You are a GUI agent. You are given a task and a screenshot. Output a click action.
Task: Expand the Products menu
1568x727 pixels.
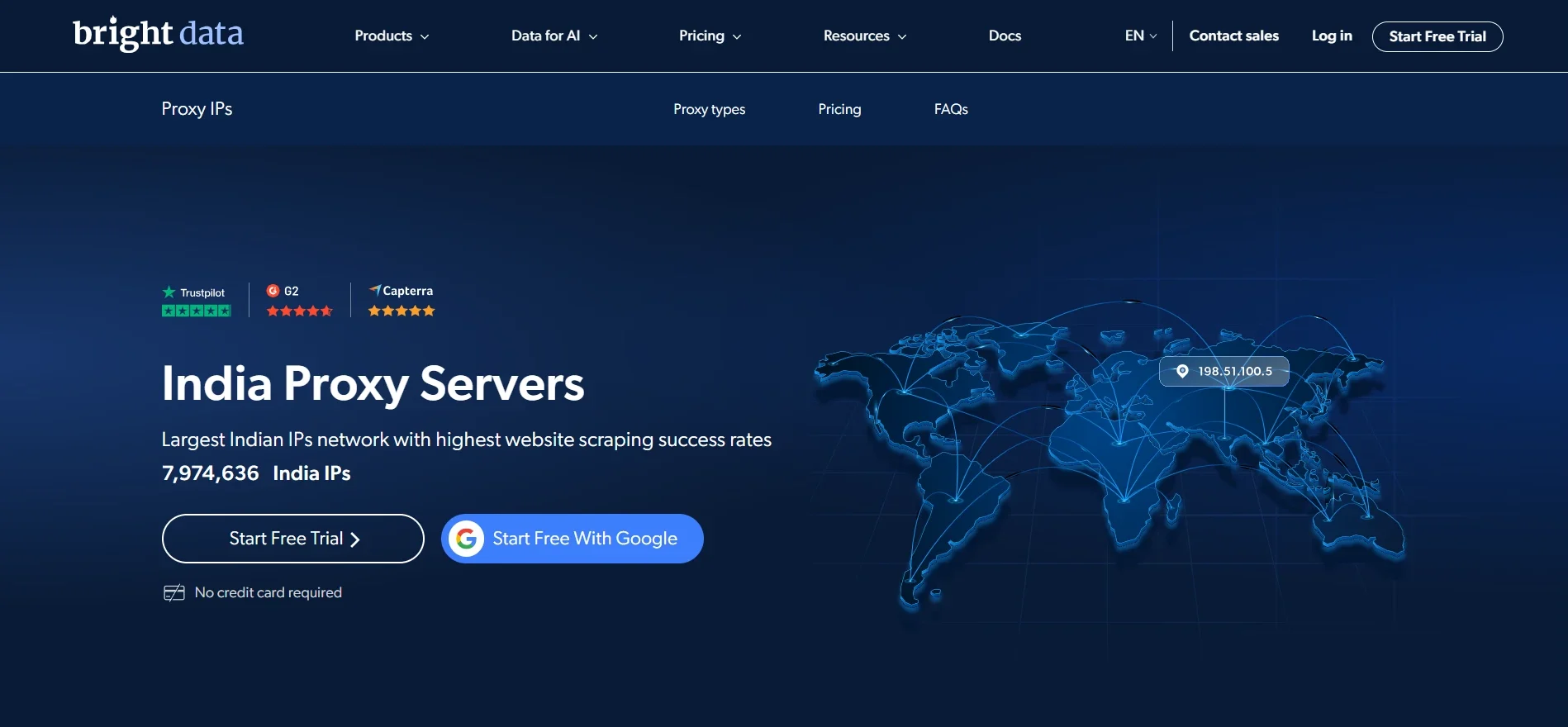click(392, 36)
